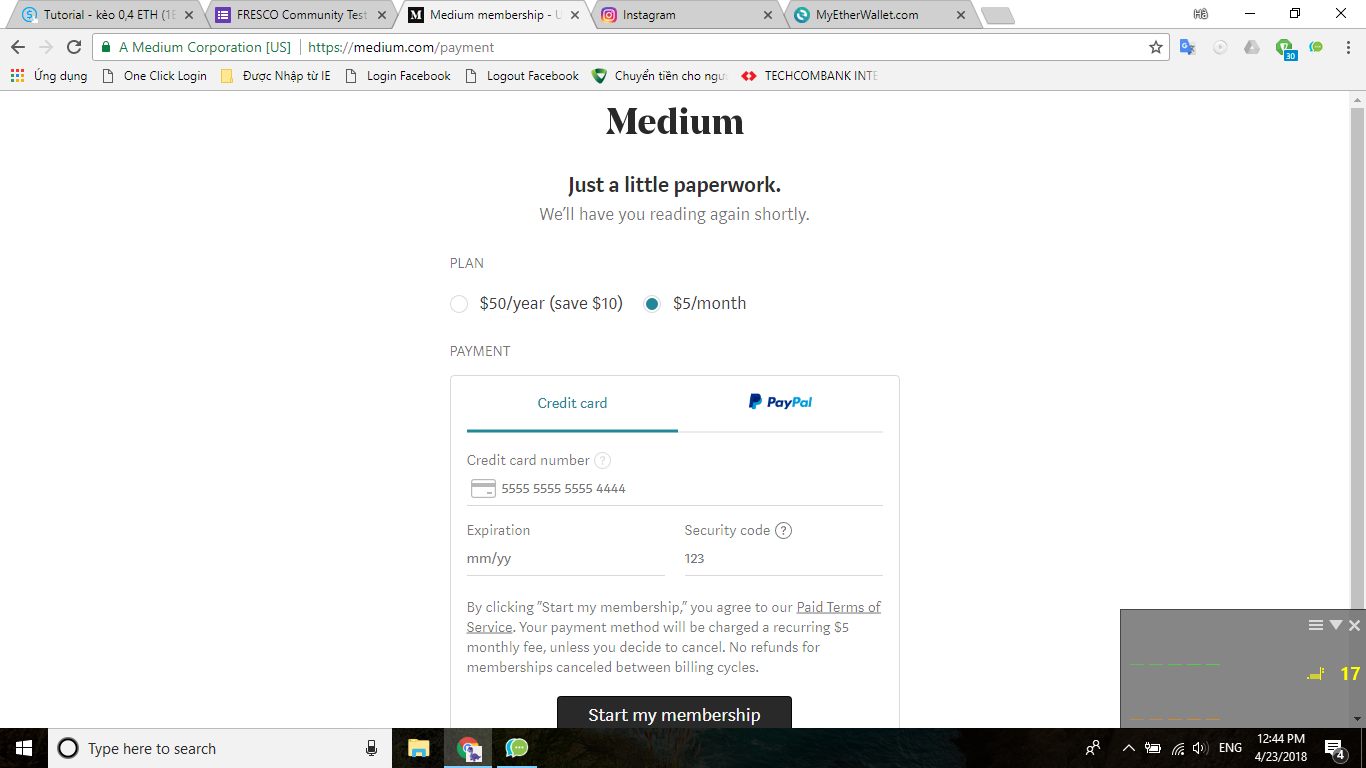The image size is (1366, 768).
Task: Open the Google Translate extension
Action: 1188,47
